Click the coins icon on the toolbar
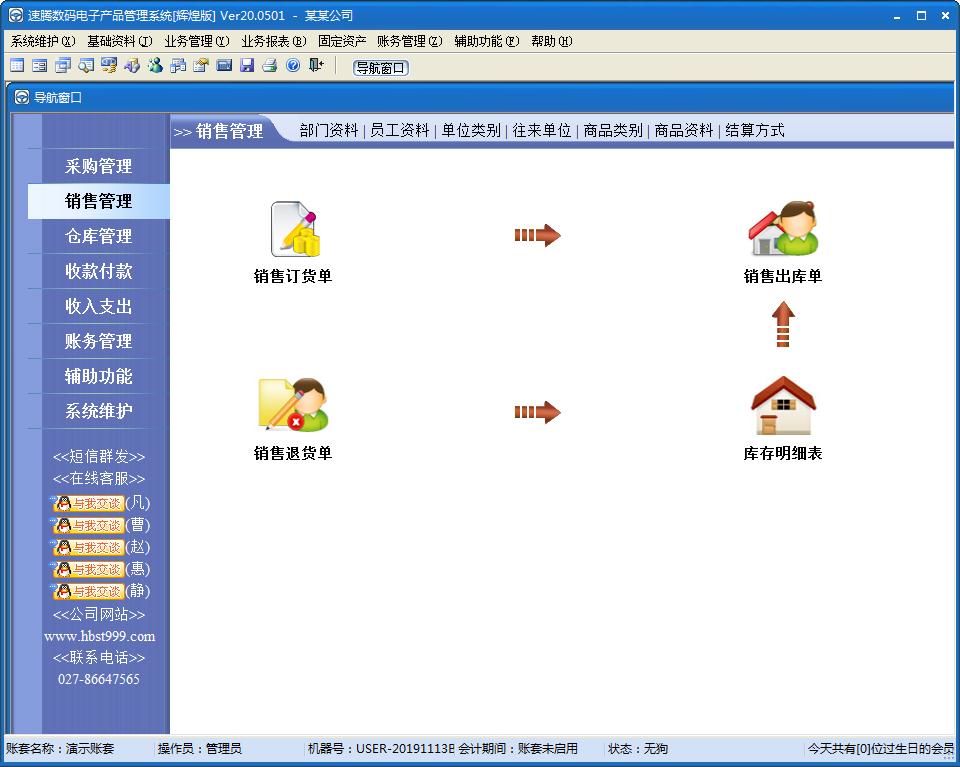Screen dimensions: 960x767 pos(108,65)
